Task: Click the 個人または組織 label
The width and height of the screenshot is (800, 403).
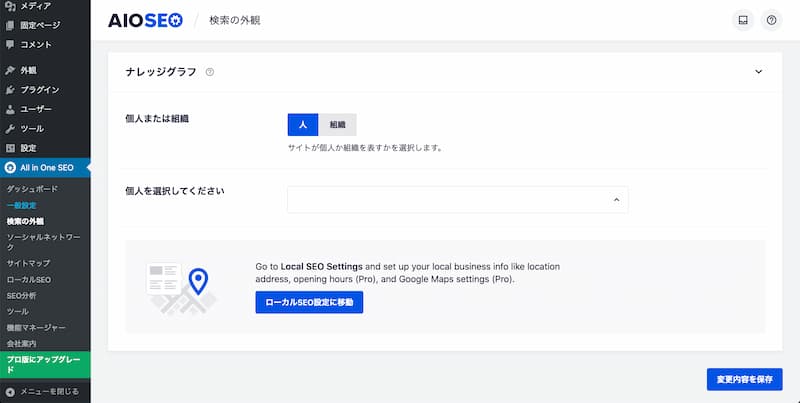Action: click(157, 118)
